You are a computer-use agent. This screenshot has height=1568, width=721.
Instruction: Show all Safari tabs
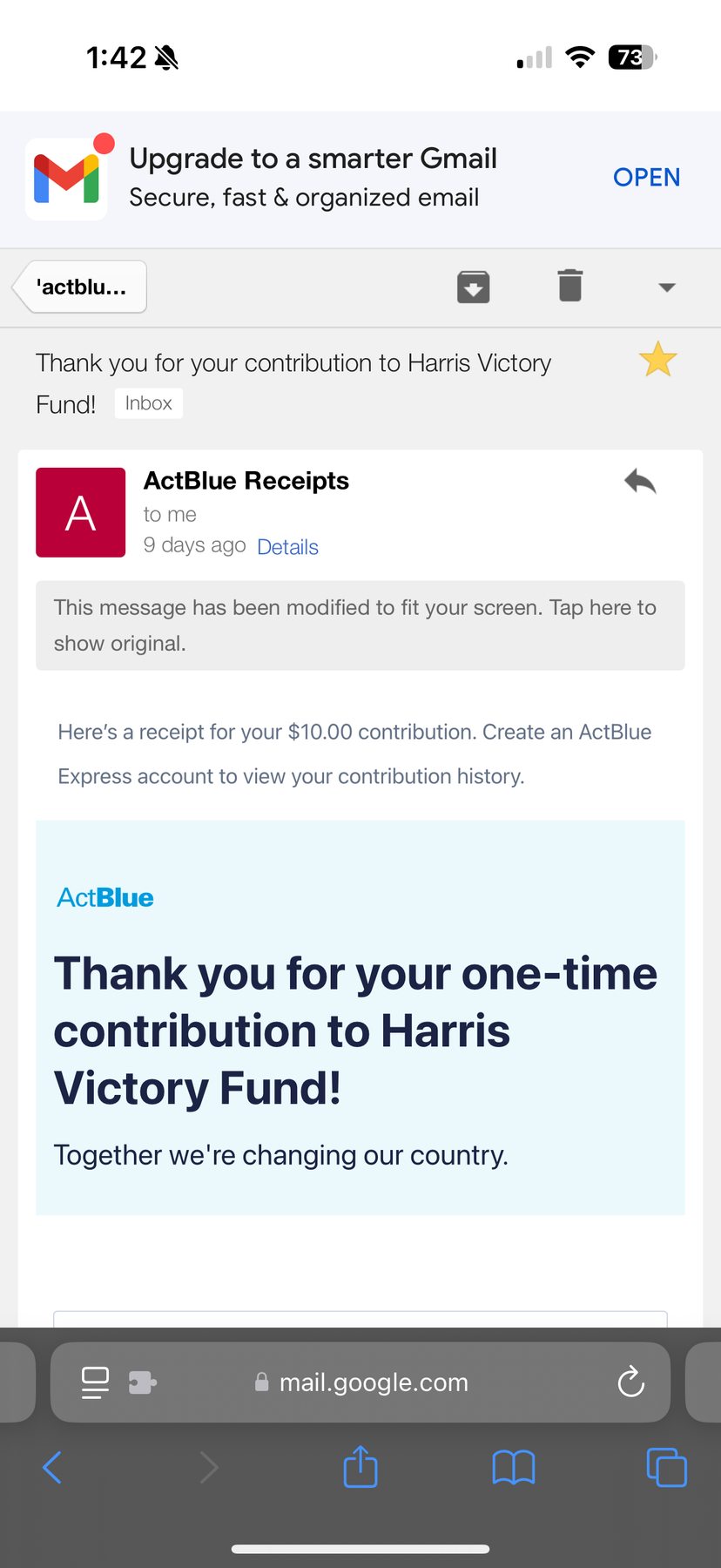pyautogui.click(x=666, y=1468)
